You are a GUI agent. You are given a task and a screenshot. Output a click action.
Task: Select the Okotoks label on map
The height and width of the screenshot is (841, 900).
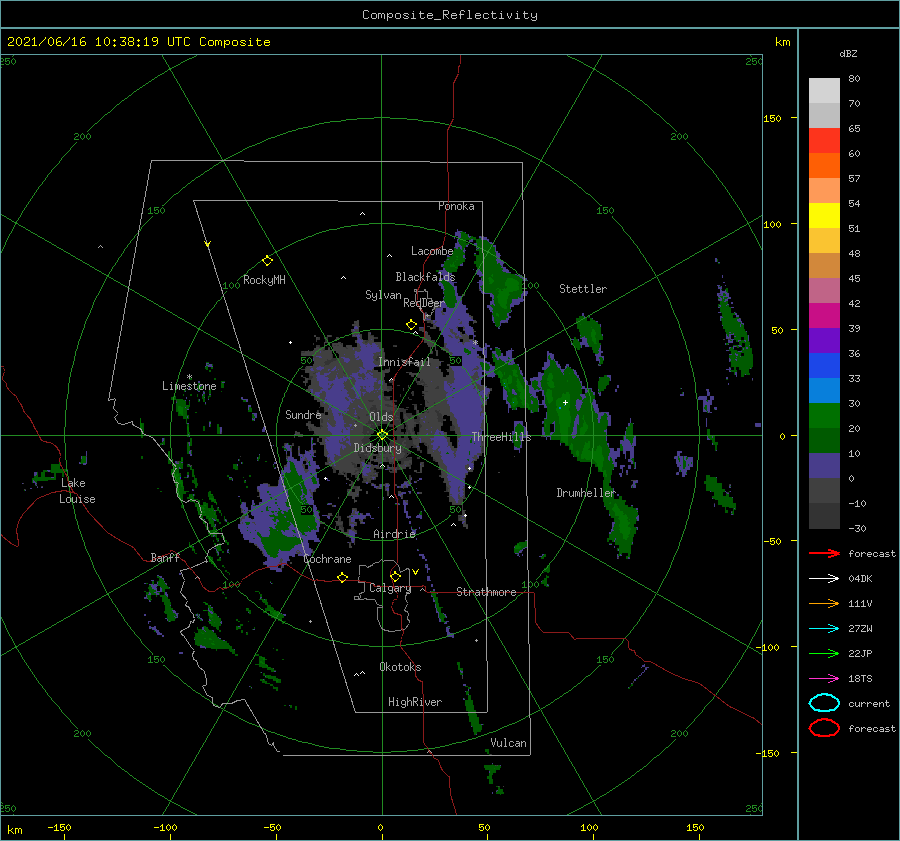click(400, 667)
